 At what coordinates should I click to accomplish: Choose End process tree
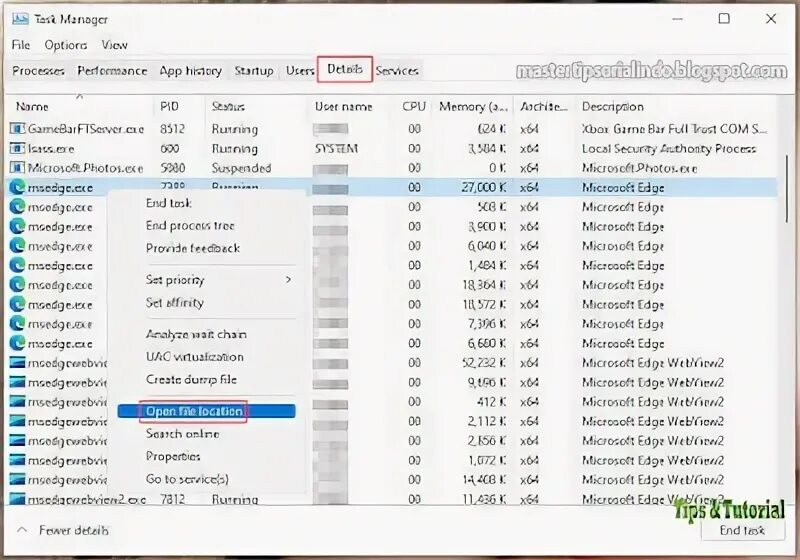pyautogui.click(x=190, y=225)
